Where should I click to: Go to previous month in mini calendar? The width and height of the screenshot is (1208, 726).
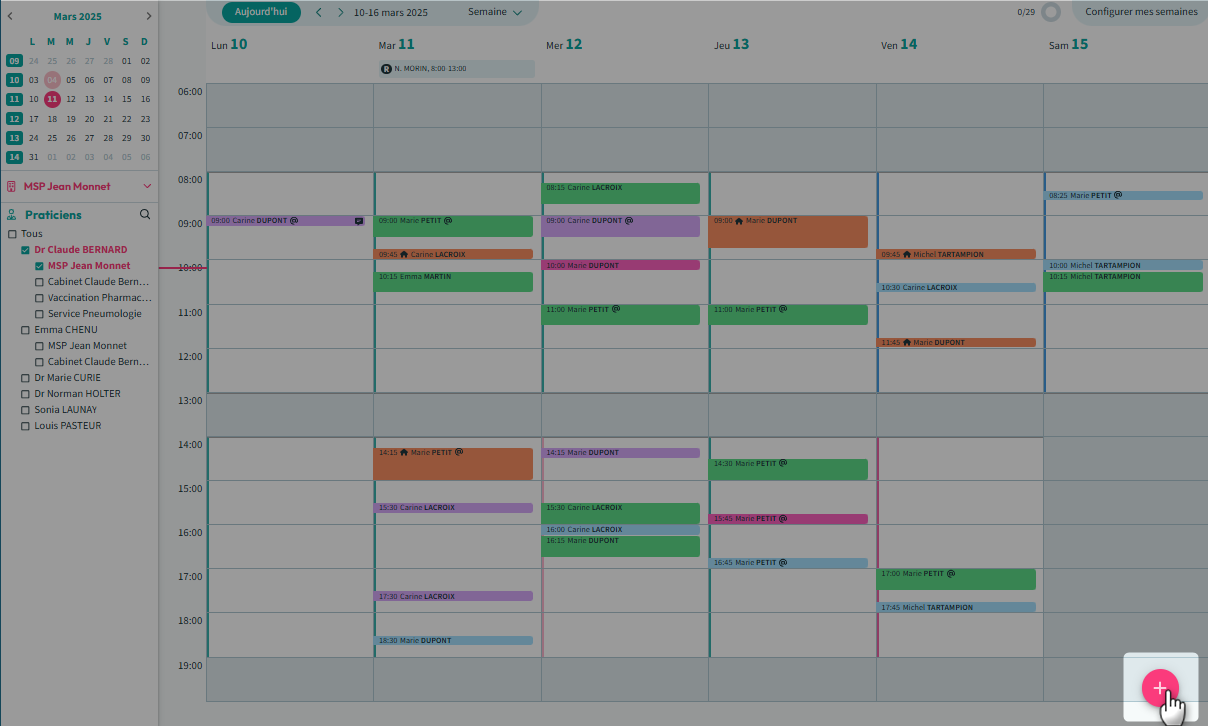click(x=10, y=16)
